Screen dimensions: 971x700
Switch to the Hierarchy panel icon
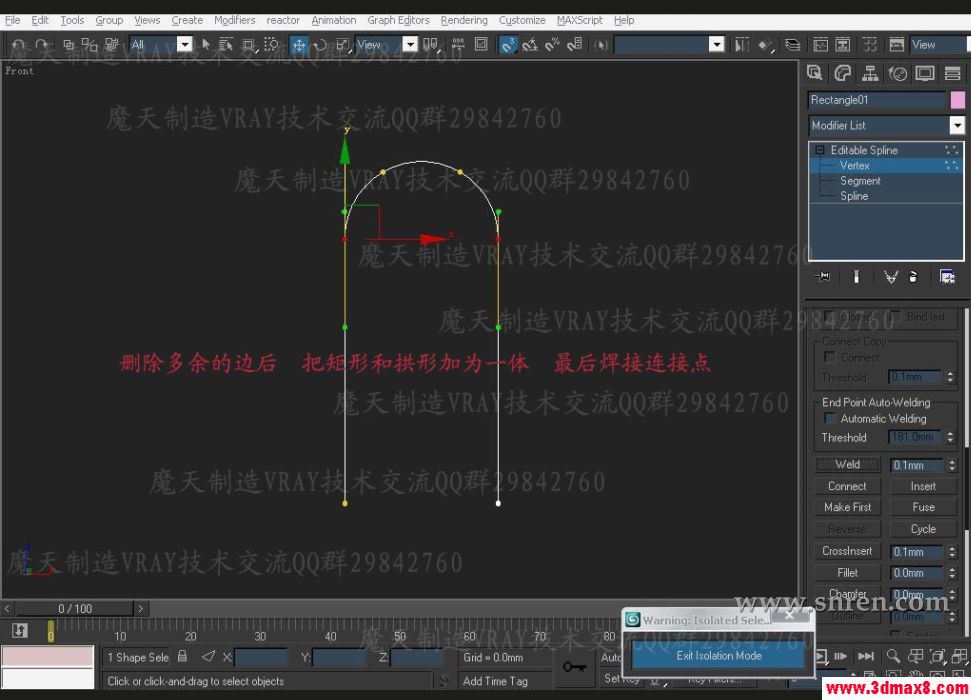tap(871, 73)
